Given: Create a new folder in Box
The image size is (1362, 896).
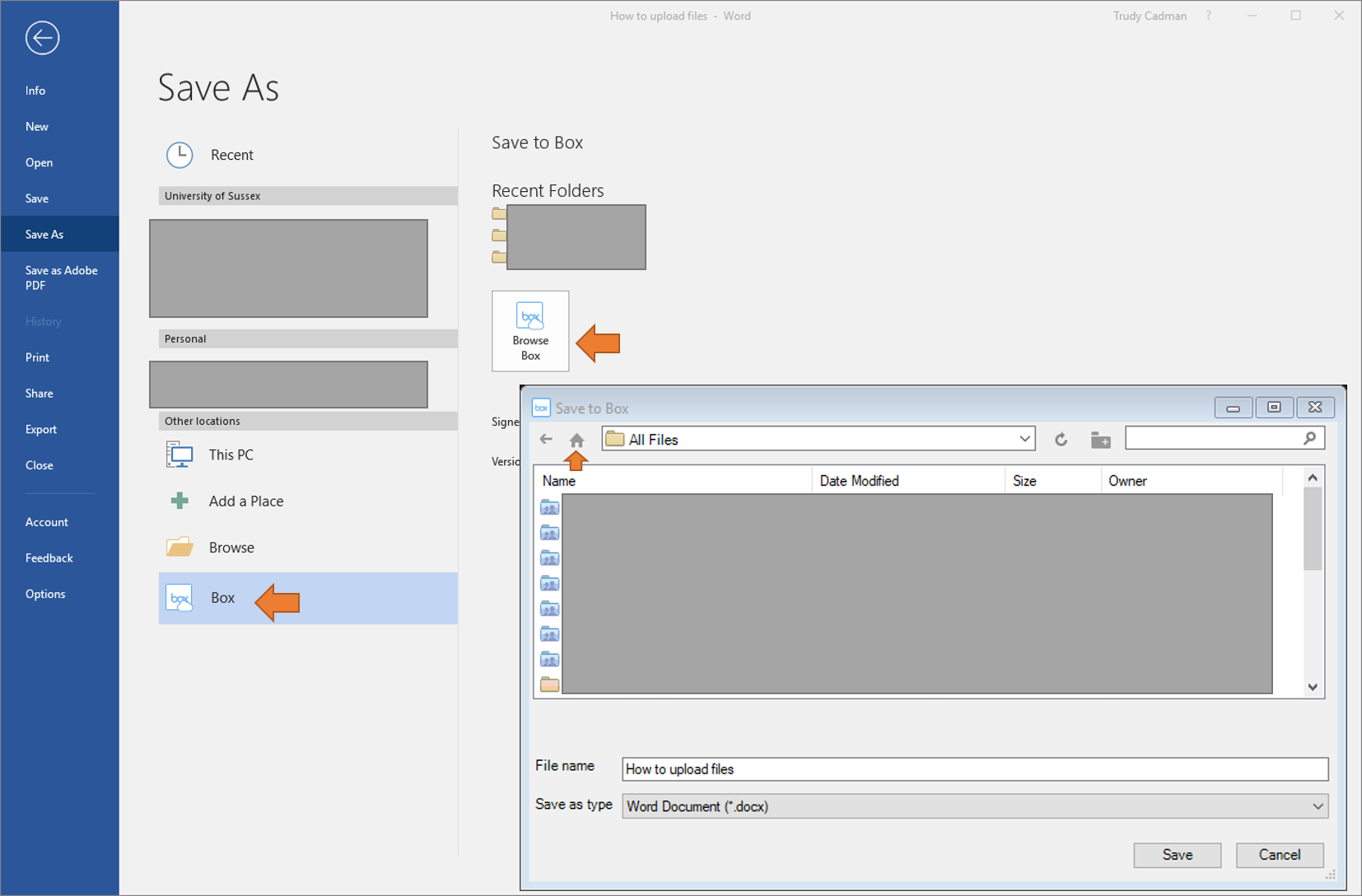Looking at the screenshot, I should pyautogui.click(x=1100, y=440).
